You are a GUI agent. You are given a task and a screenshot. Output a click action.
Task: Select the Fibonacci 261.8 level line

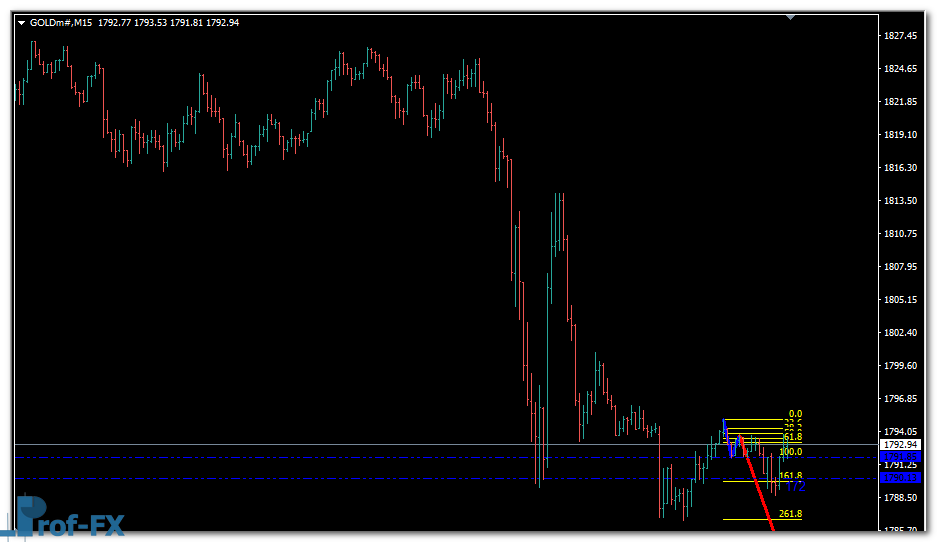point(750,519)
